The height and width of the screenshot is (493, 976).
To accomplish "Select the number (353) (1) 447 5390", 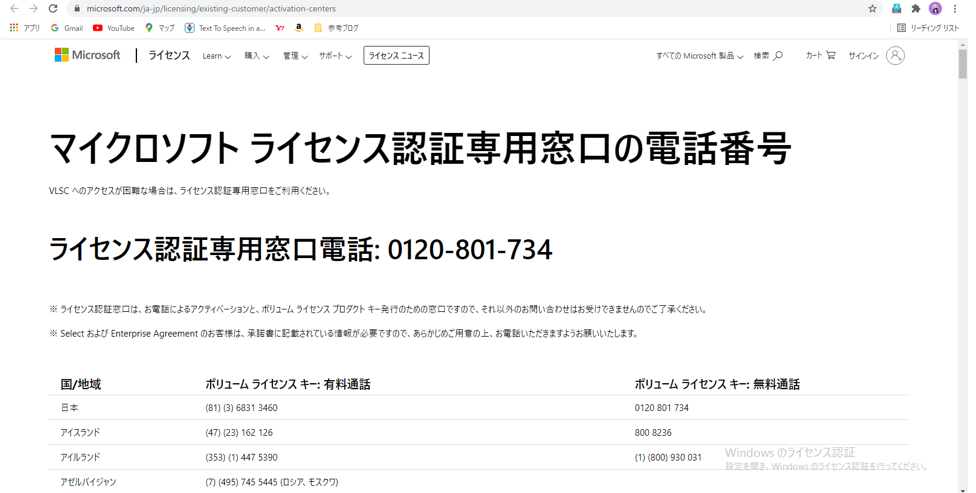I will pyautogui.click(x=242, y=458).
